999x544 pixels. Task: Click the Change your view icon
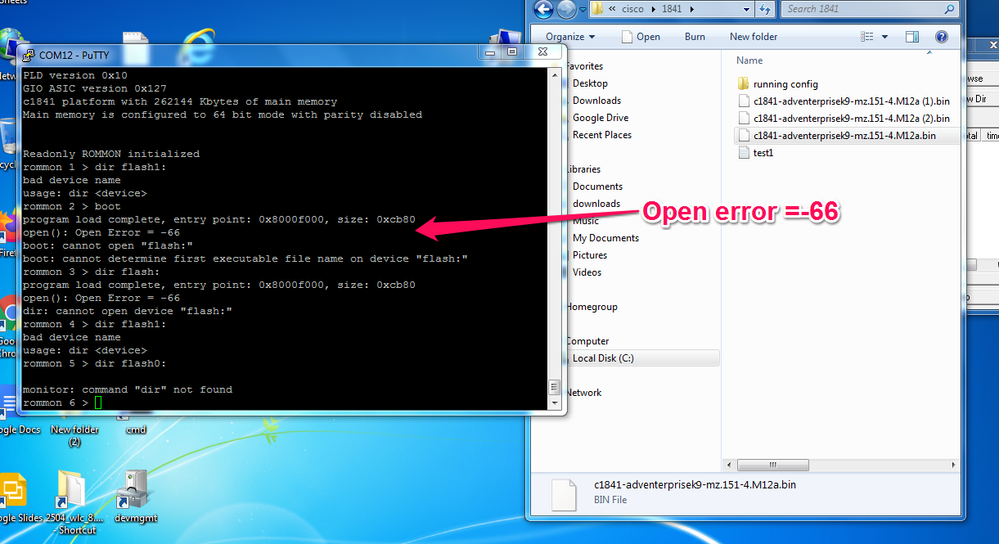[867, 37]
